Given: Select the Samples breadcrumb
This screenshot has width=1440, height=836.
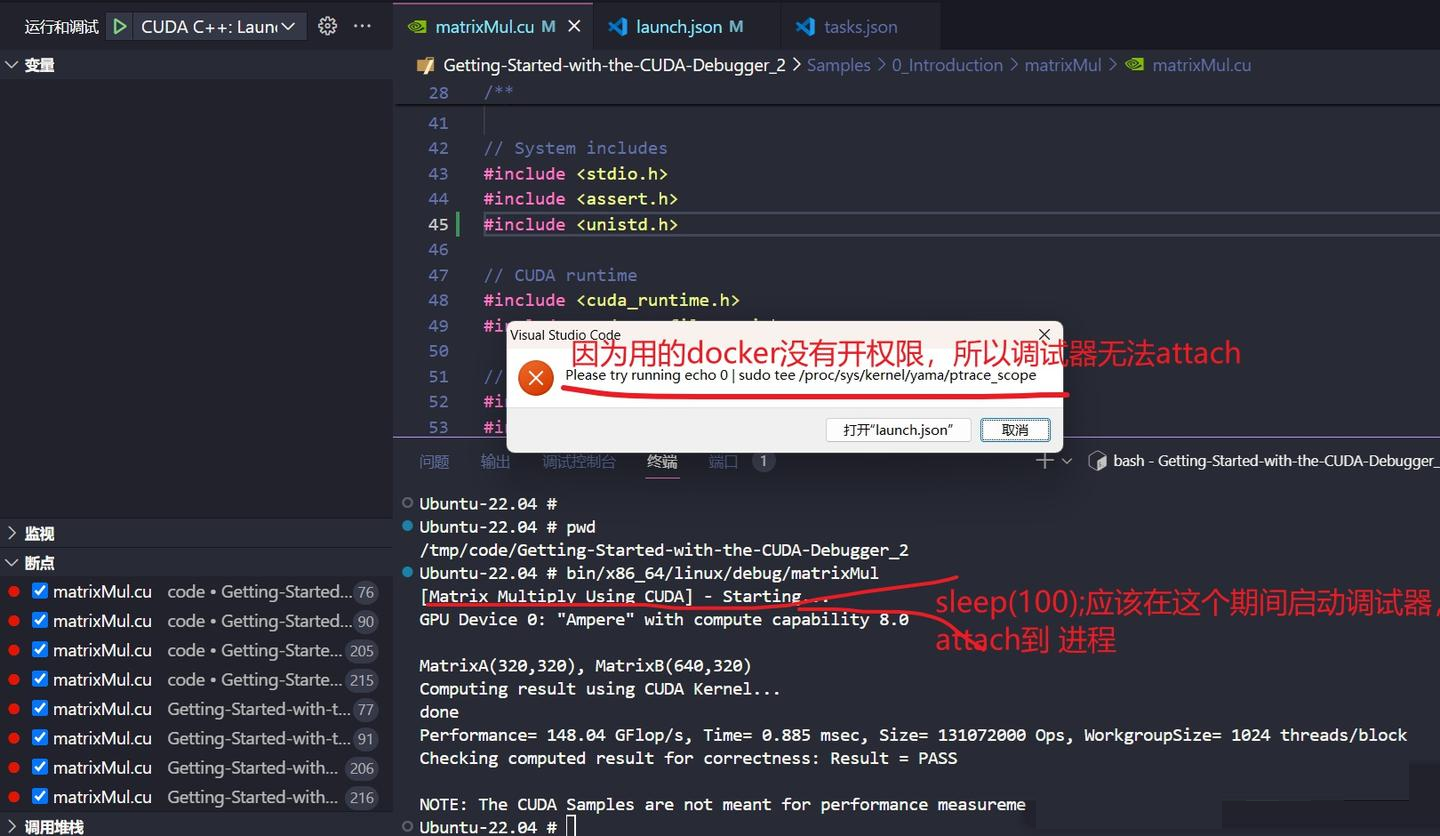Looking at the screenshot, I should click(838, 65).
